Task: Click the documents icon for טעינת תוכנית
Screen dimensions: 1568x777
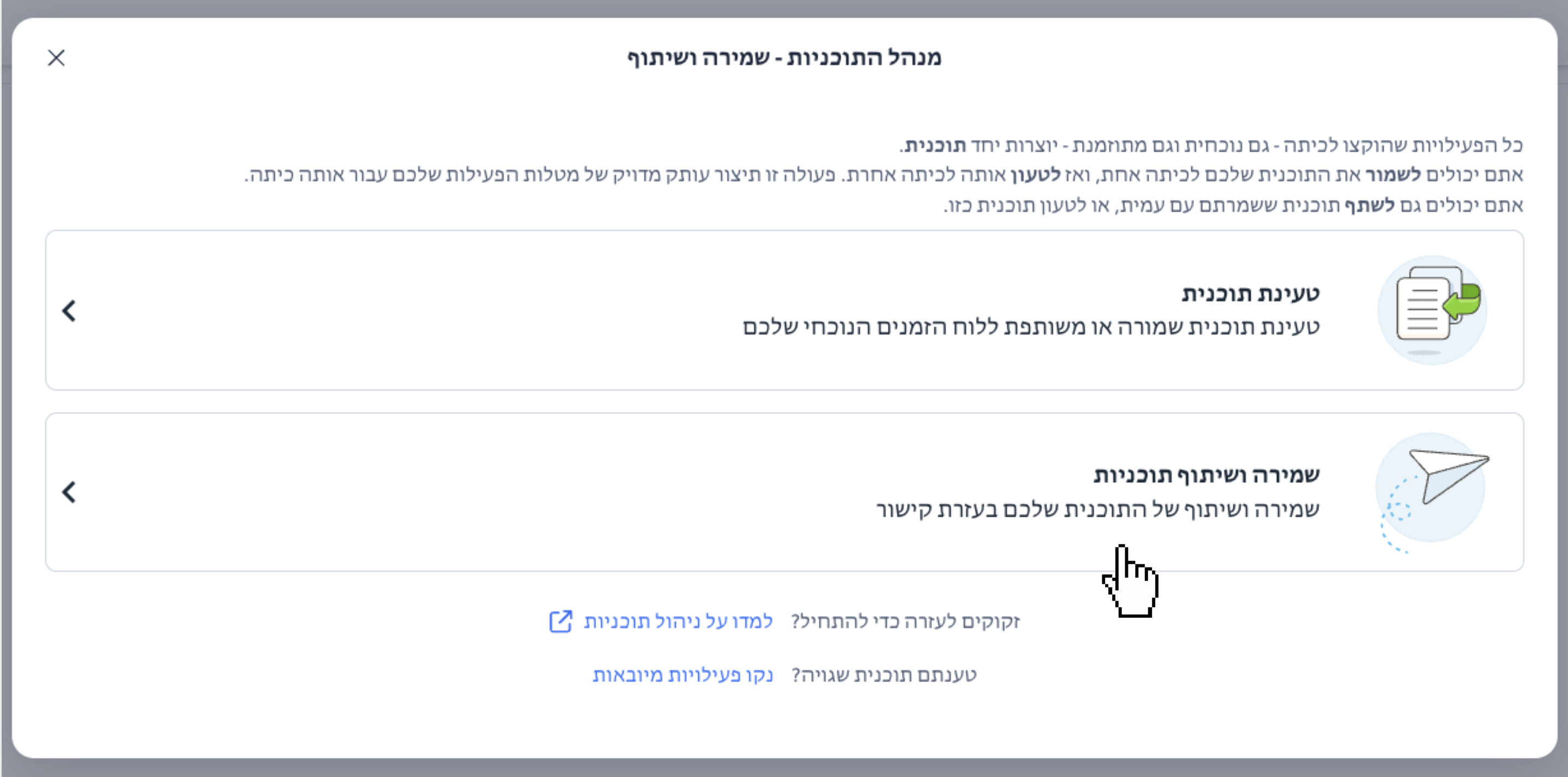Action: coord(1432,310)
